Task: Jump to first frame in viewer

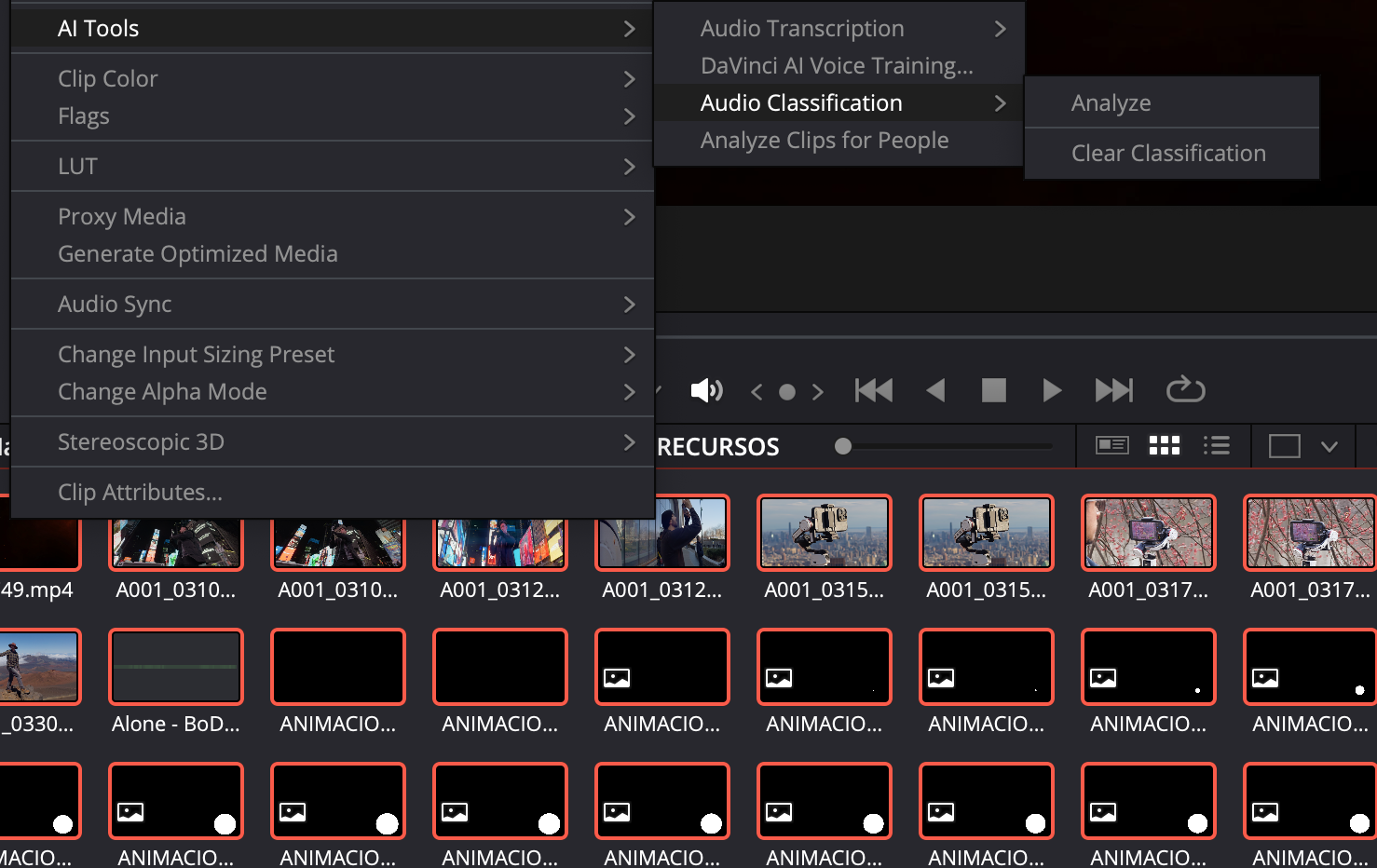Action: pyautogui.click(x=874, y=390)
